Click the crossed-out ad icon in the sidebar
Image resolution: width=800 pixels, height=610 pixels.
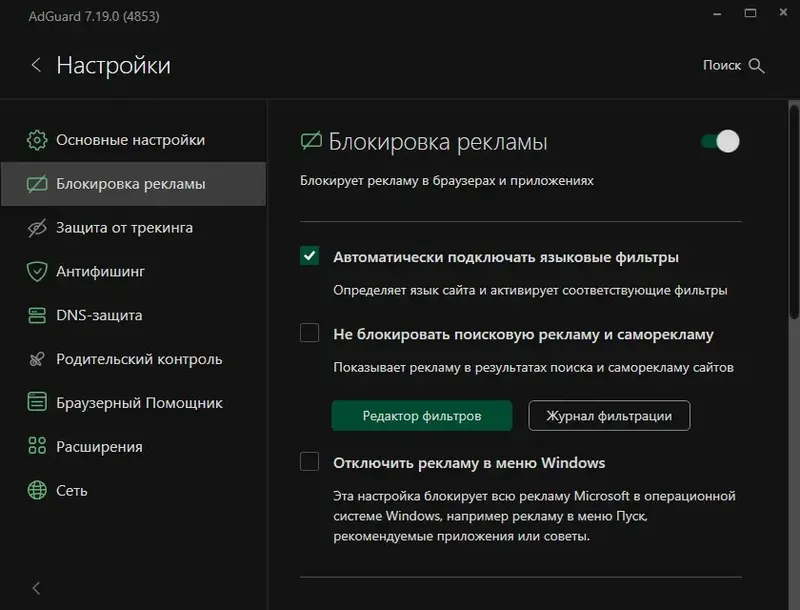[38, 183]
